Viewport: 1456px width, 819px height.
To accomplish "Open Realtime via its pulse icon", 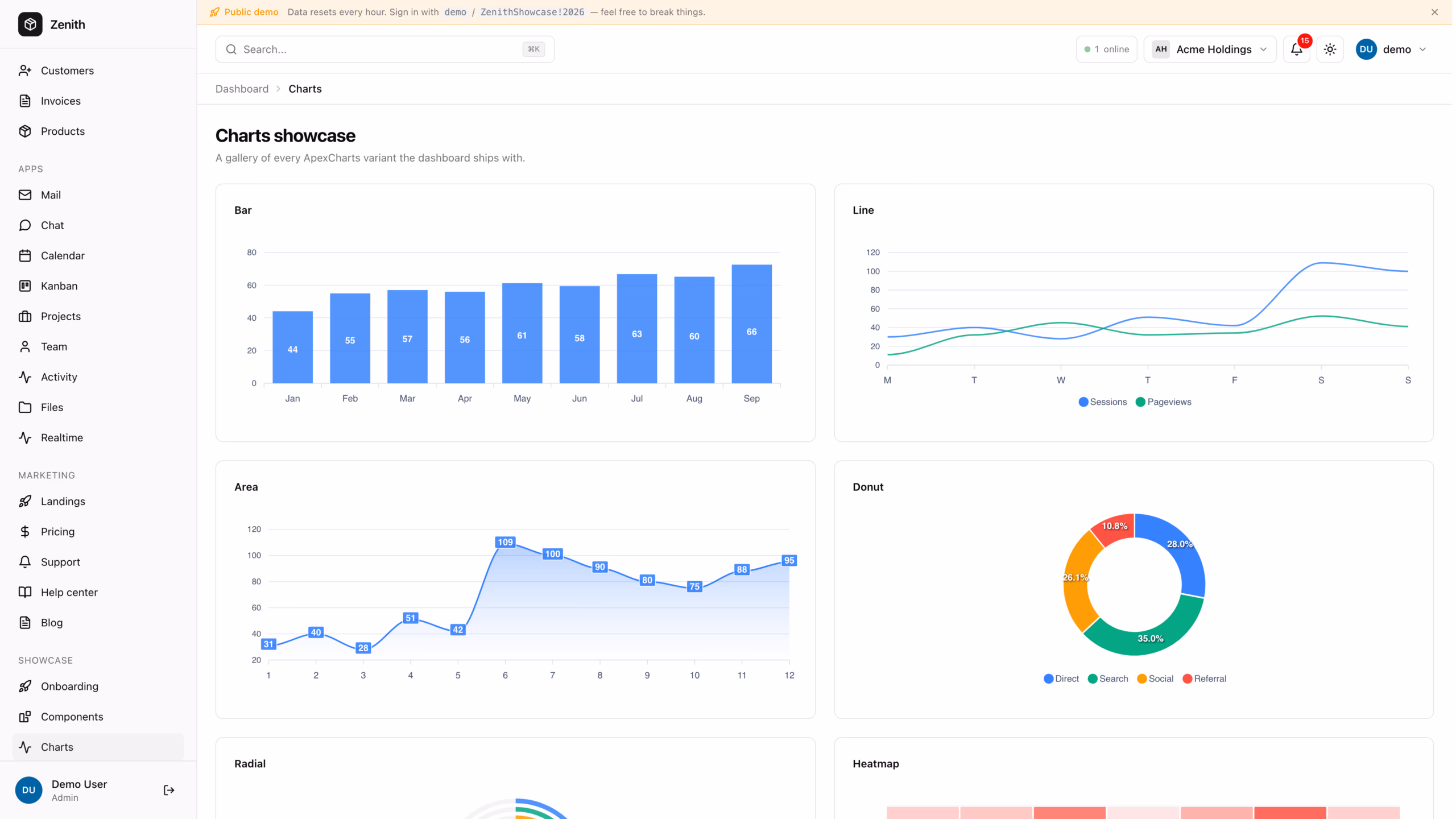I will tap(25, 438).
